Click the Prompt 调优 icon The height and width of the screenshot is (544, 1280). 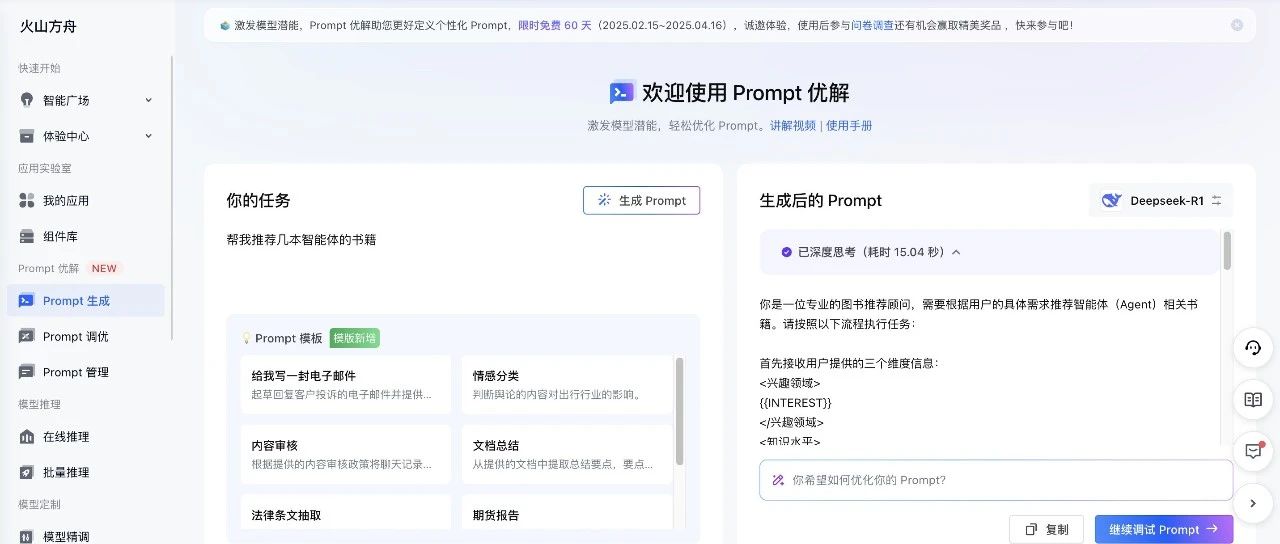coord(27,337)
